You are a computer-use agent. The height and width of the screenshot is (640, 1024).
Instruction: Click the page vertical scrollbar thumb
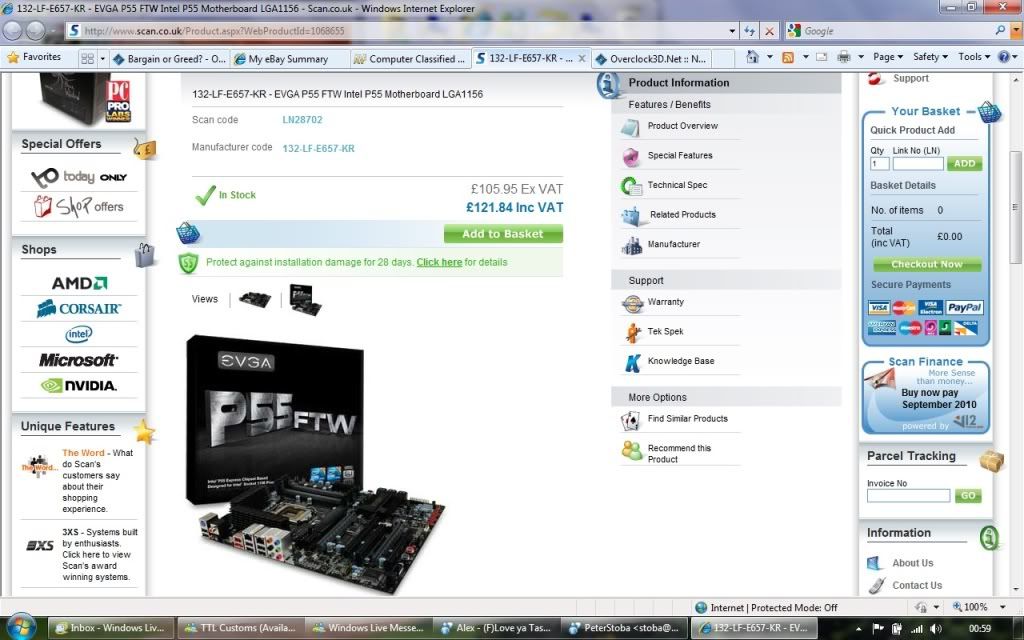1016,208
